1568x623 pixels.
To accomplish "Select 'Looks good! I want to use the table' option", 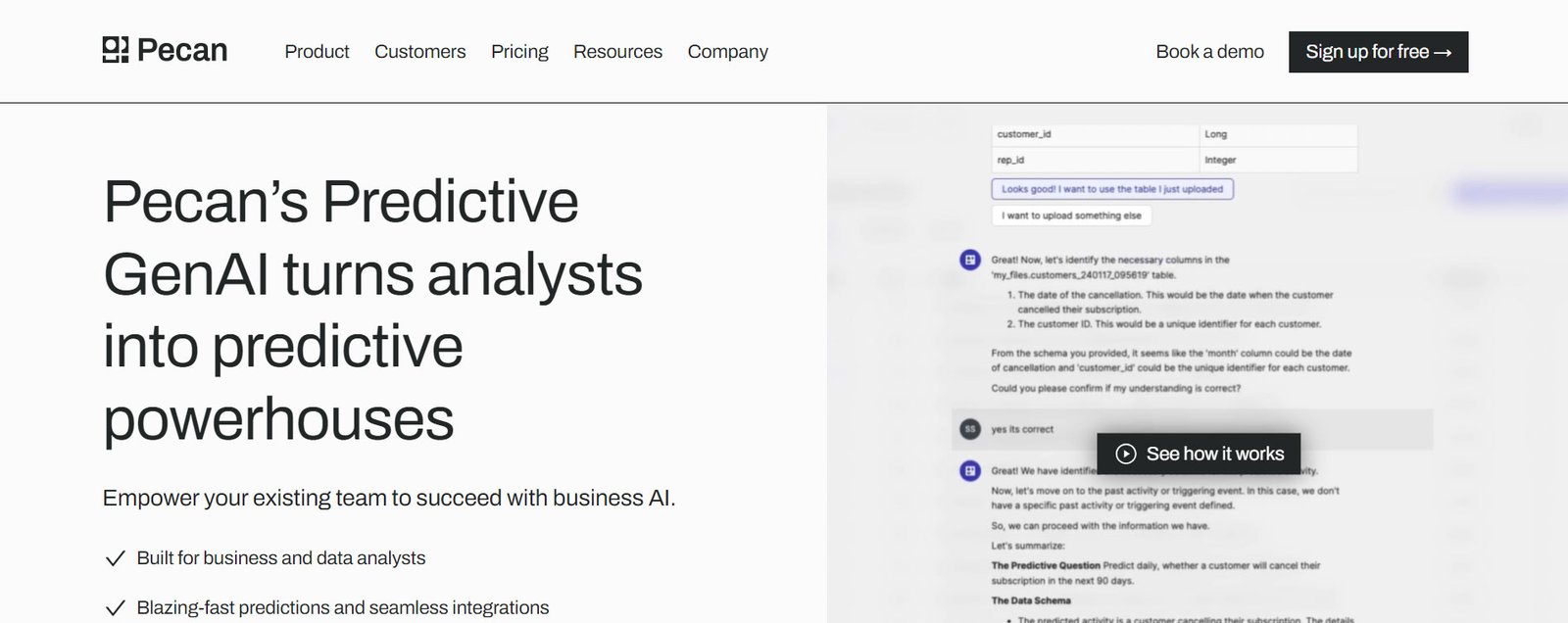I will click(1112, 189).
